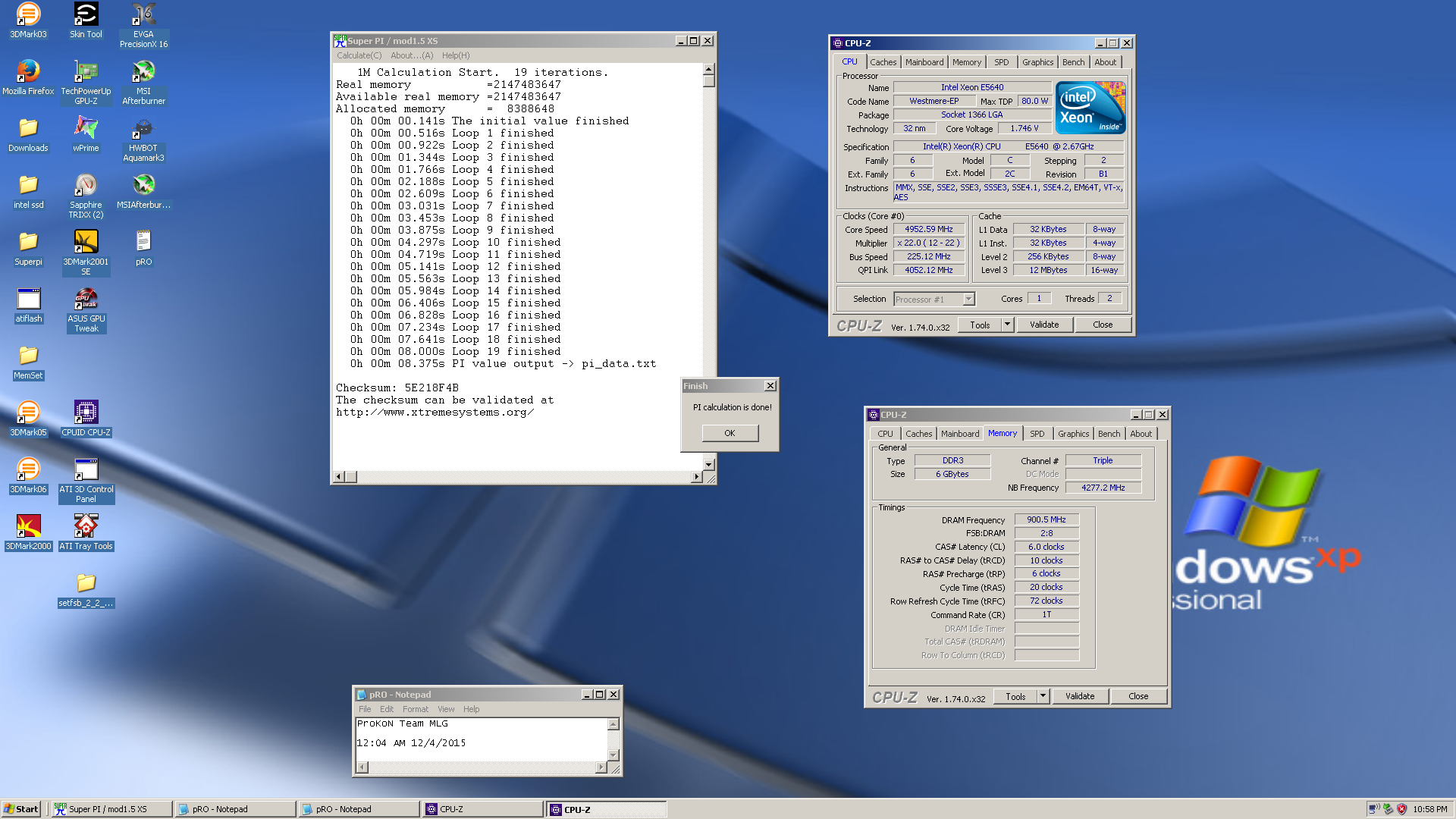Open the 3DMark03 desktop icon
This screenshot has width=1456, height=819.
(28, 20)
